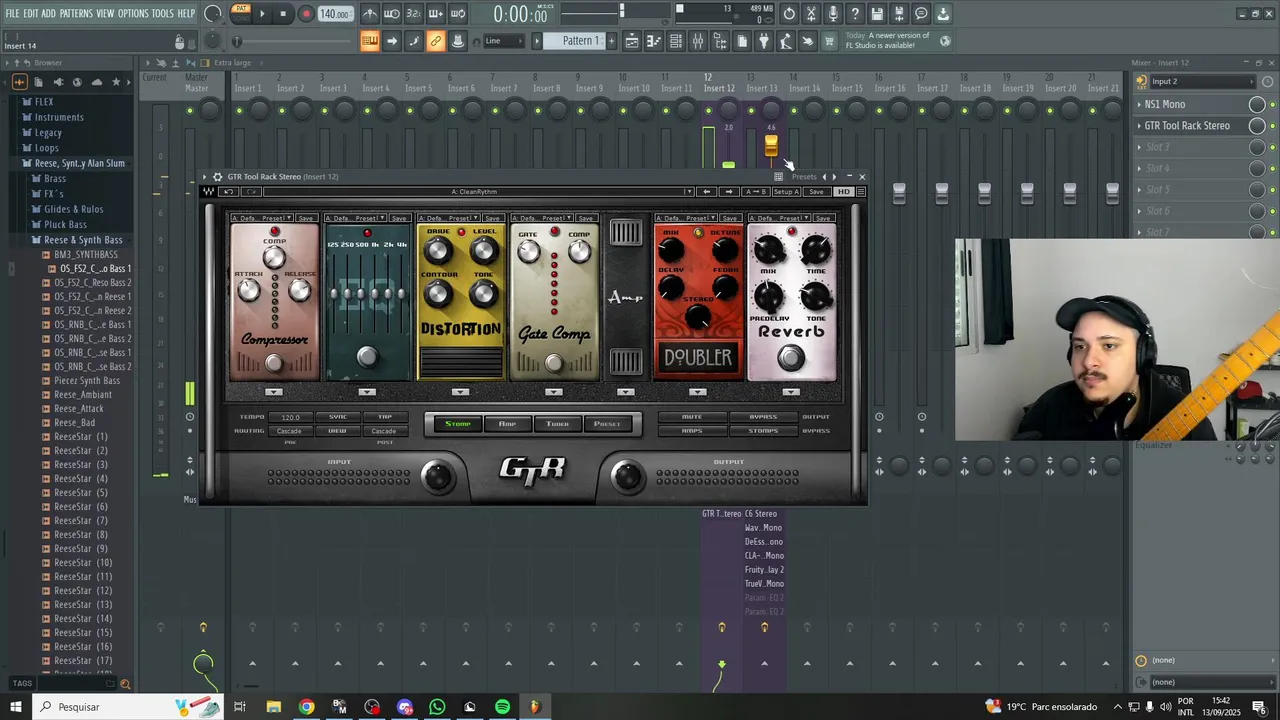This screenshot has width=1280, height=720.
Task: Click the audio editor scissors icon
Action: (811, 14)
